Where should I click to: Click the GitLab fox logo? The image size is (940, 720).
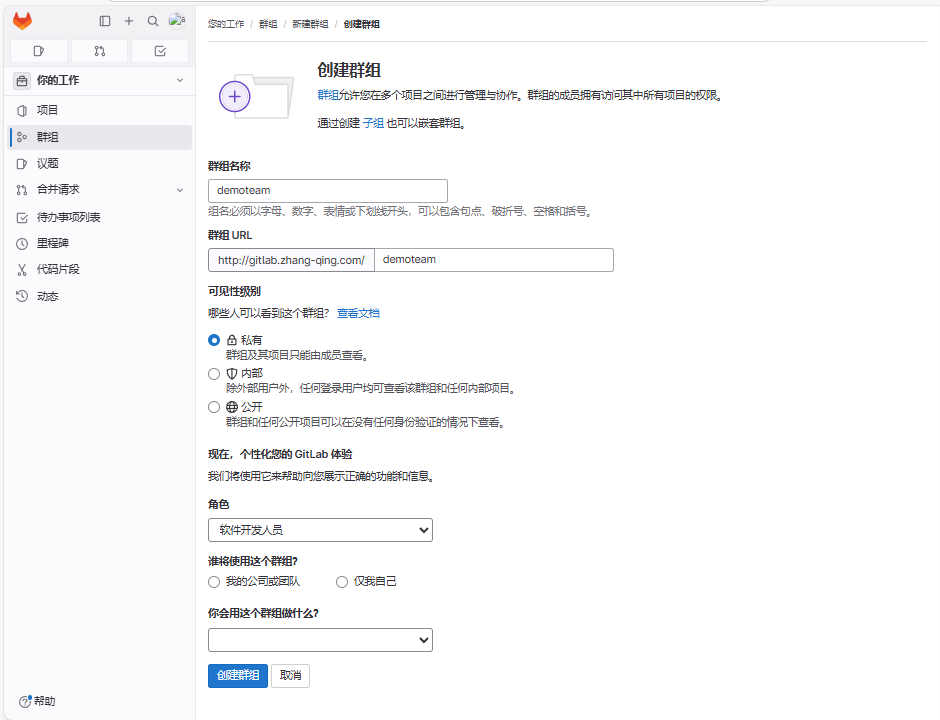pyautogui.click(x=22, y=21)
